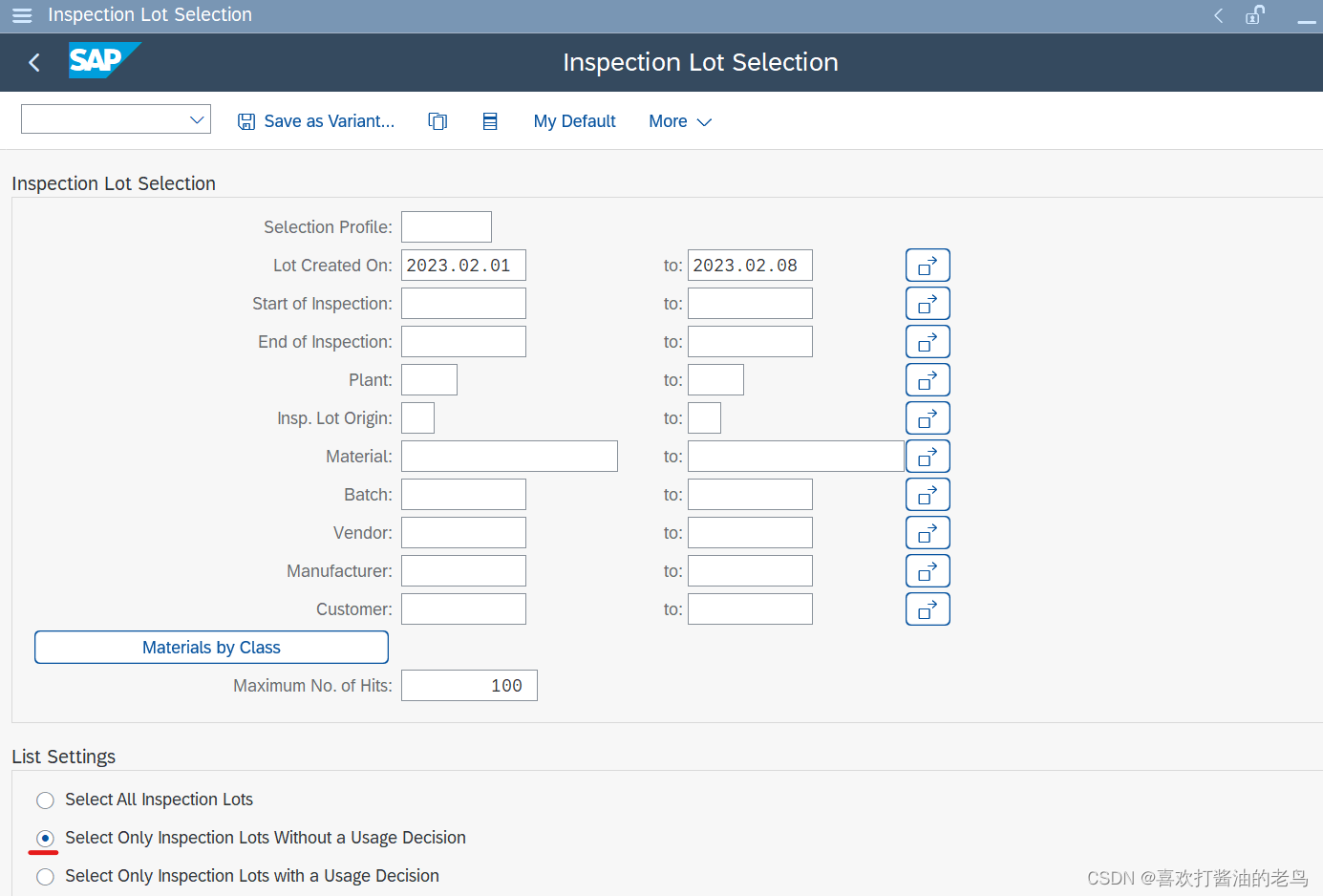Click the SAP logo

point(104,60)
